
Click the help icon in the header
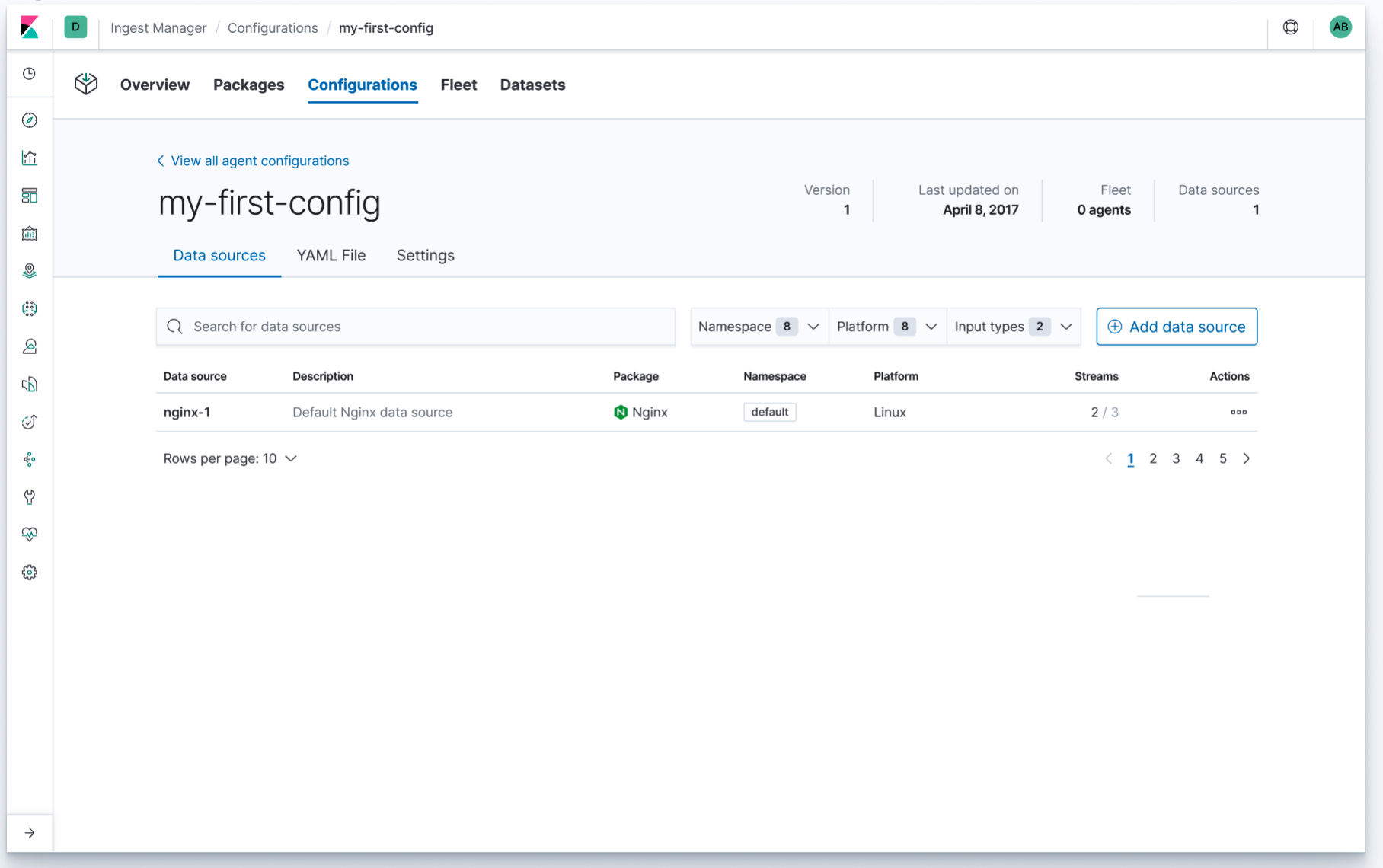pyautogui.click(x=1290, y=27)
